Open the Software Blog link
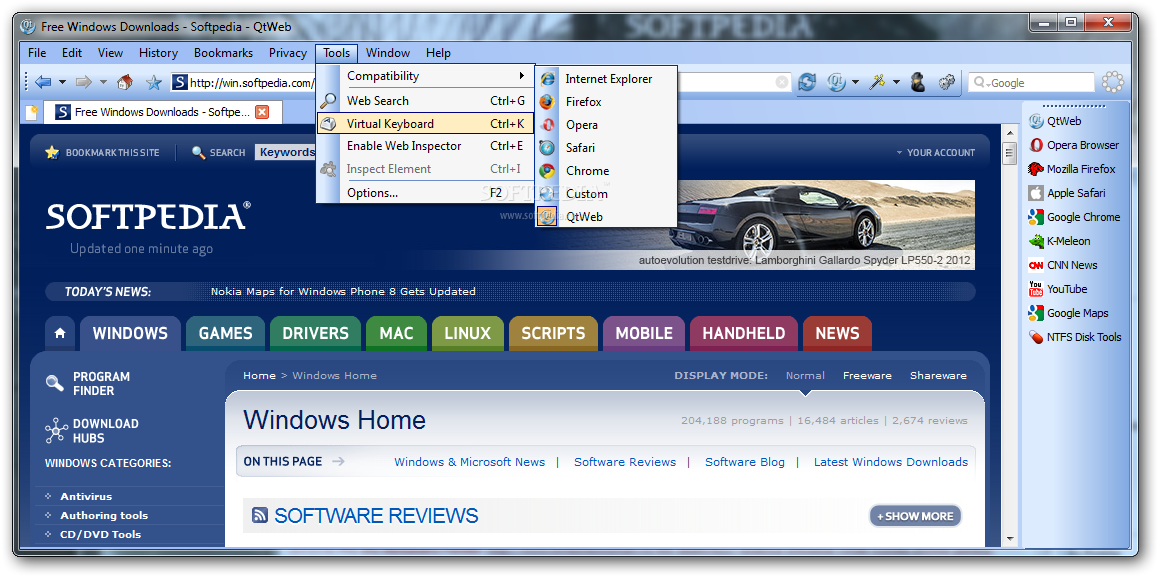This screenshot has height=577, width=1159. 744,462
